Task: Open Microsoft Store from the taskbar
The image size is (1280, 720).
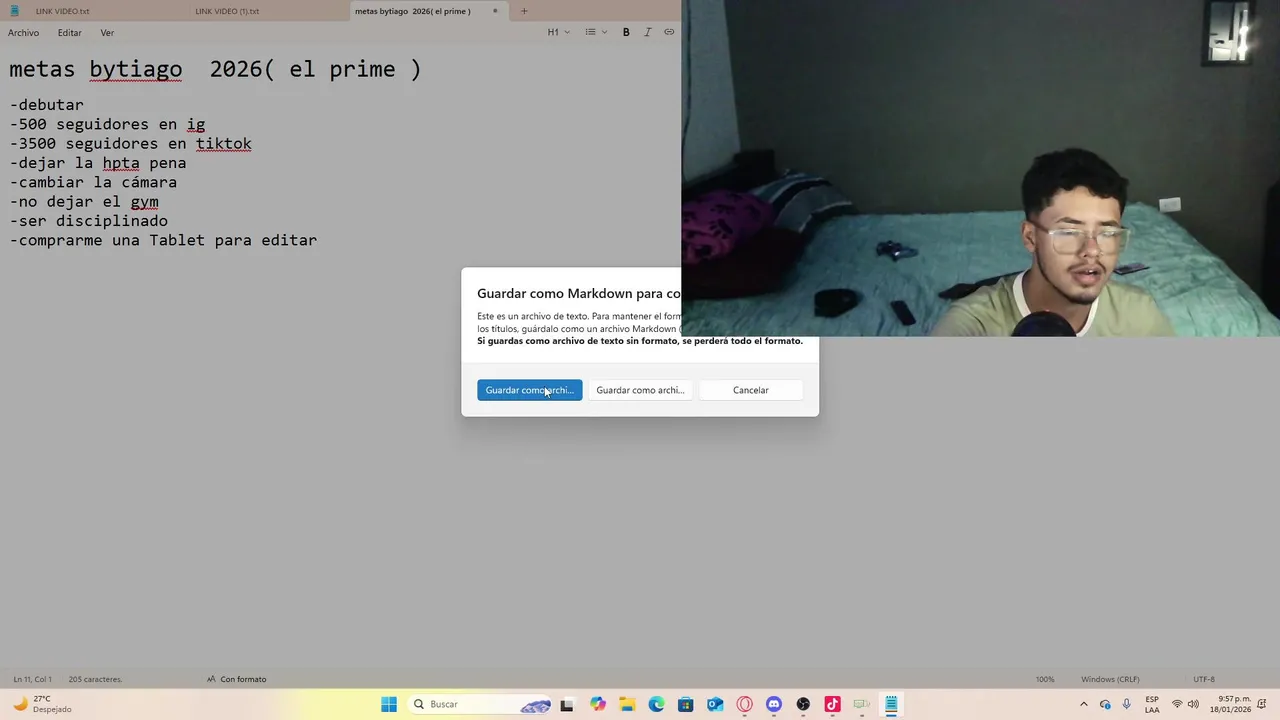Action: pyautogui.click(x=685, y=704)
